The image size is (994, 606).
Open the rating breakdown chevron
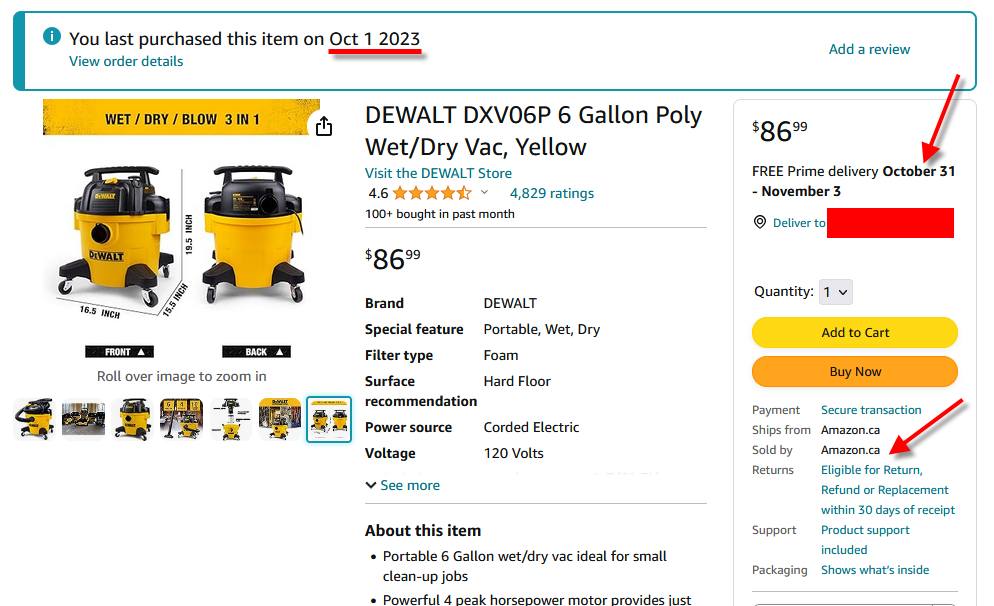(485, 193)
